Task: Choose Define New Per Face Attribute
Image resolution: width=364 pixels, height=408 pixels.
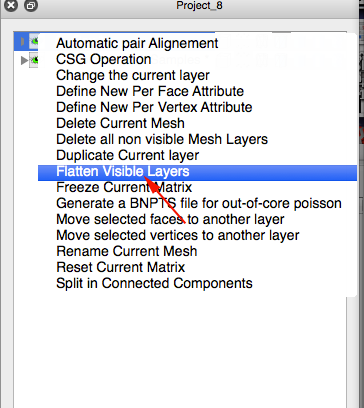Action: coord(197,92)
